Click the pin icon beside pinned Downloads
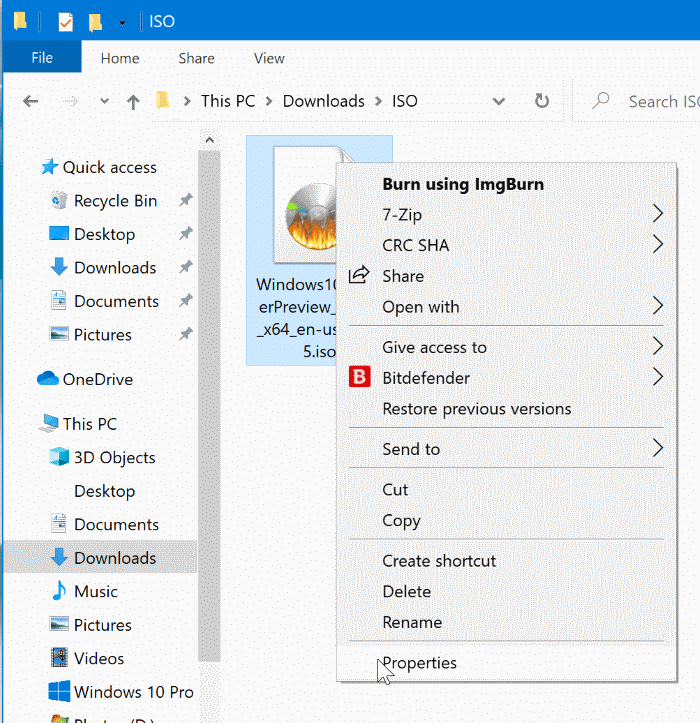The height and width of the screenshot is (723, 700). 186,267
